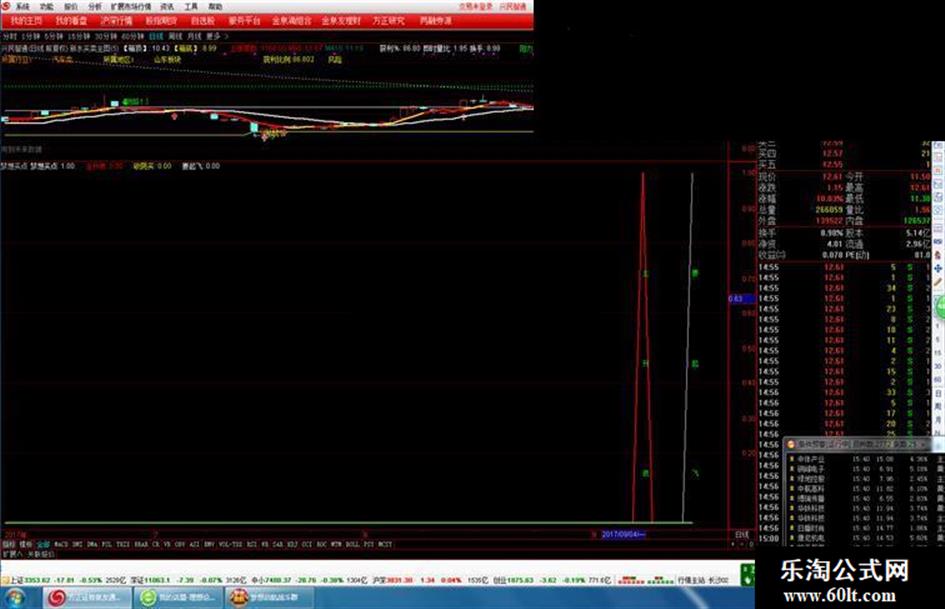Select the 分时 chart period
This screenshot has height=609, width=945.
click(x=10, y=37)
